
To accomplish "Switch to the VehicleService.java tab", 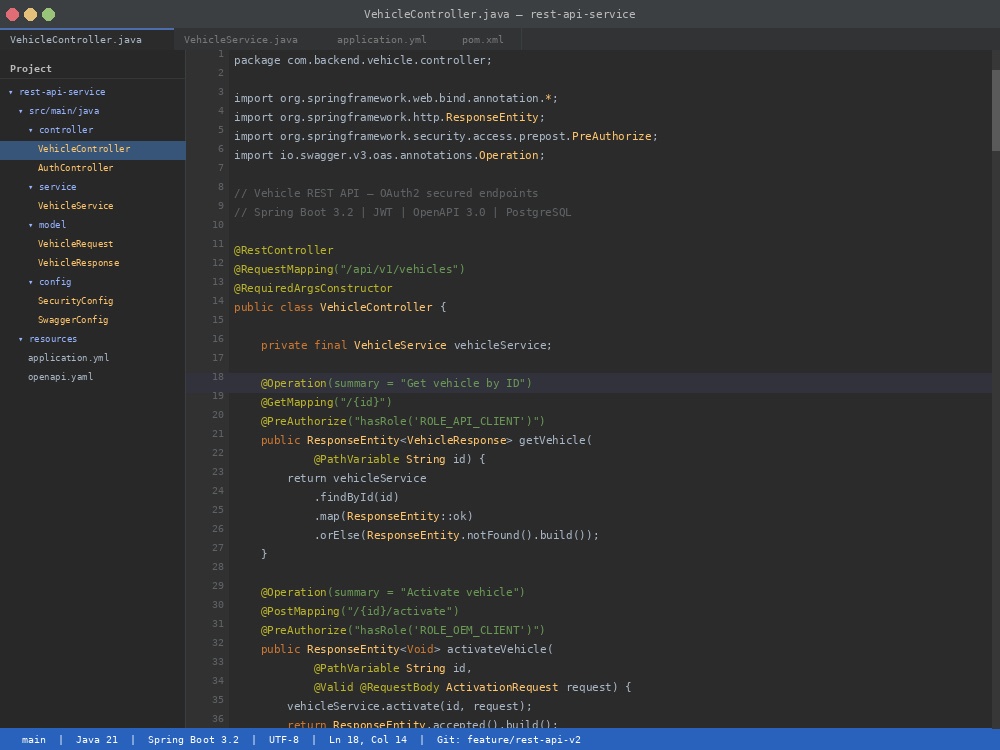I will [x=240, y=40].
